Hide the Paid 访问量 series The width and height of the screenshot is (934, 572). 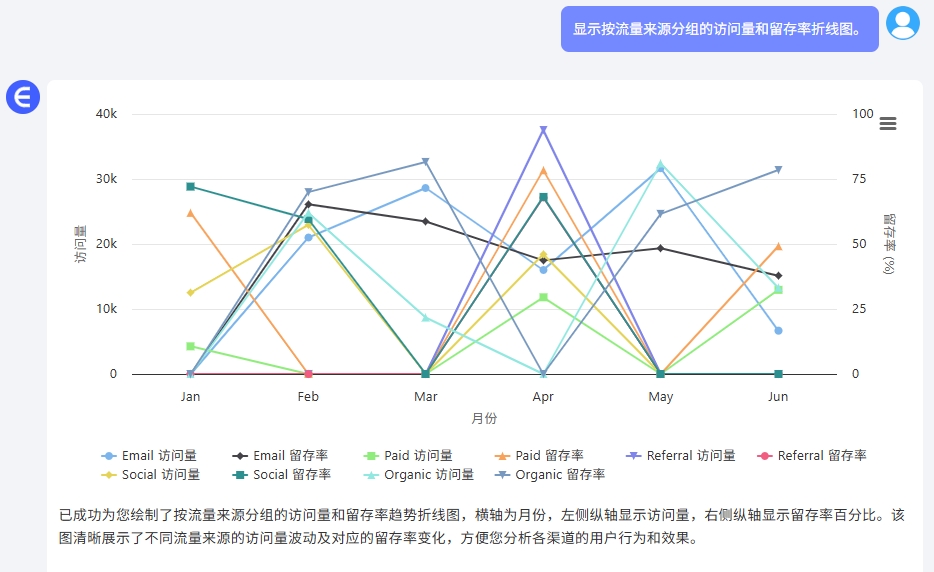click(x=408, y=456)
